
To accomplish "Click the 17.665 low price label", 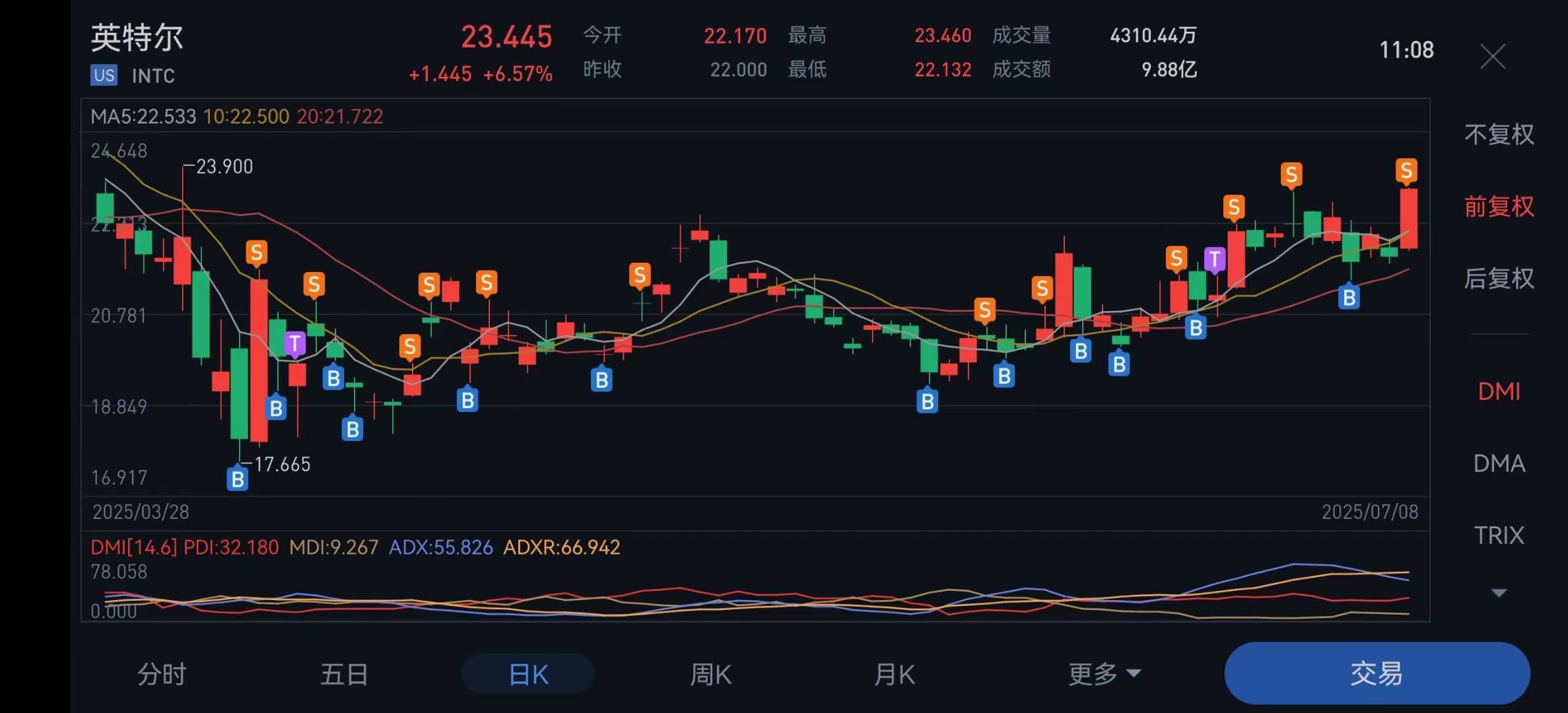I will 282,464.
